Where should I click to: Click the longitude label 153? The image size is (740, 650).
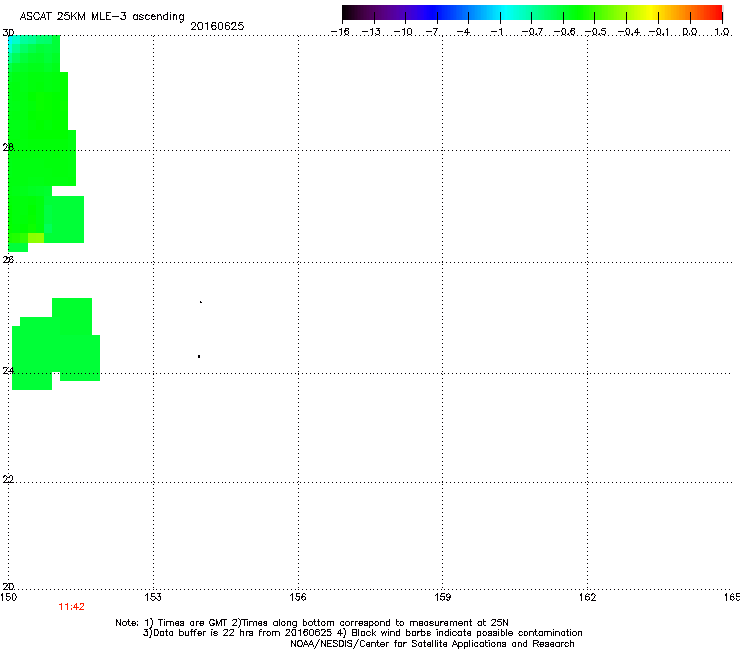[153, 597]
